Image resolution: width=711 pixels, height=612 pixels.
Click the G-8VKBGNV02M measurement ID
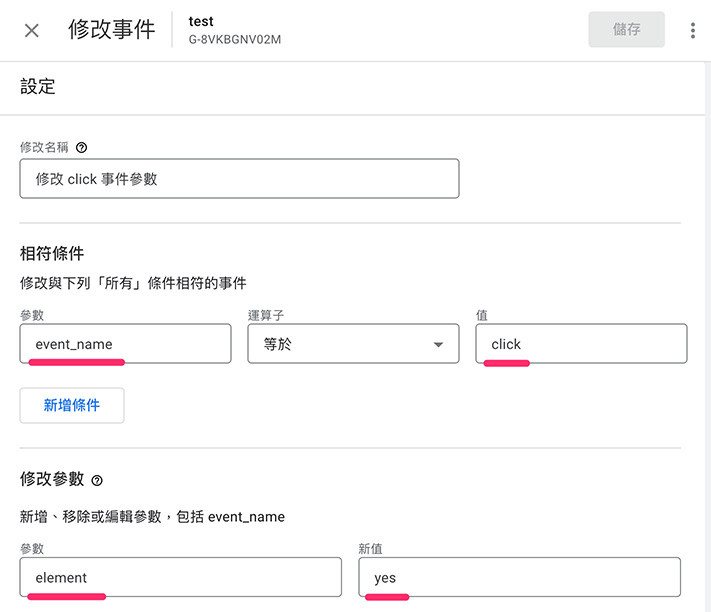pyautogui.click(x=235, y=40)
